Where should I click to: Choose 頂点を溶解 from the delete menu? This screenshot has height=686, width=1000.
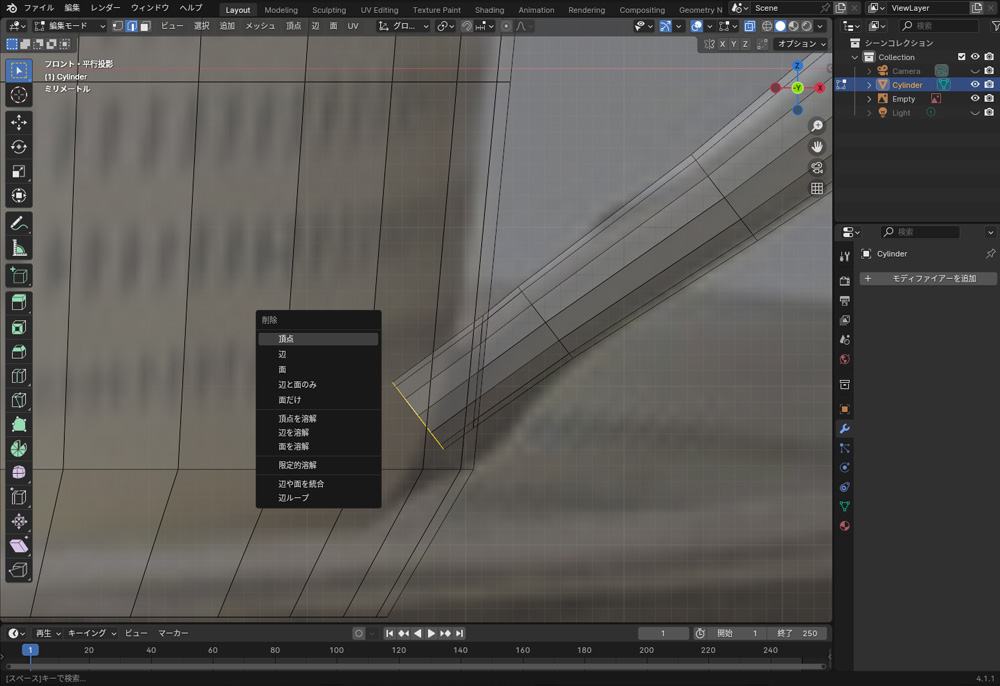(x=297, y=418)
